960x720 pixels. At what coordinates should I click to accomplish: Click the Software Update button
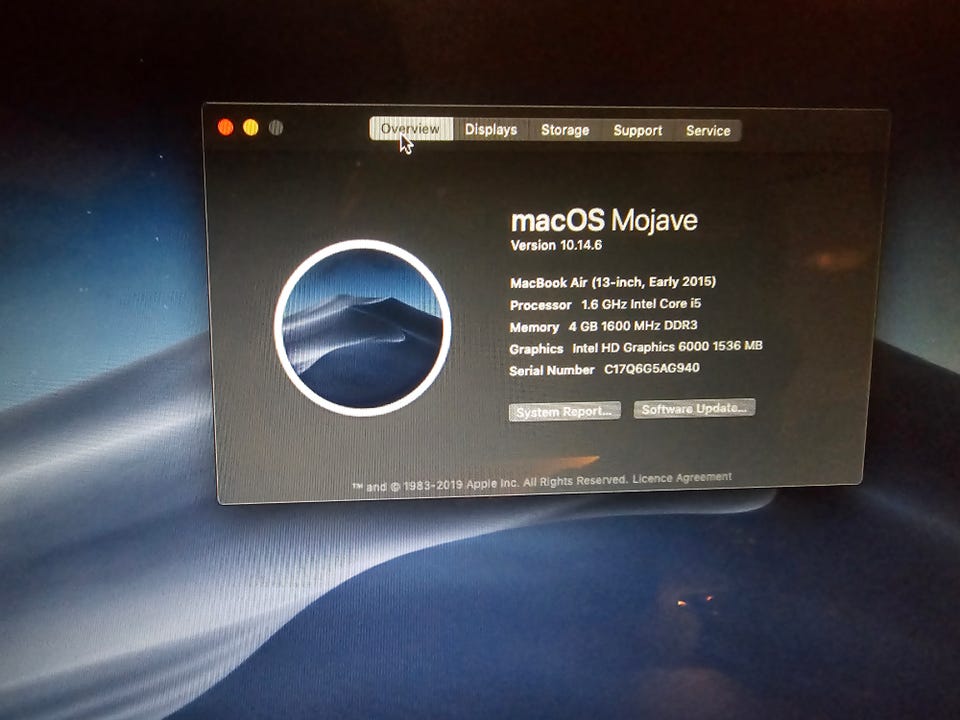(694, 408)
